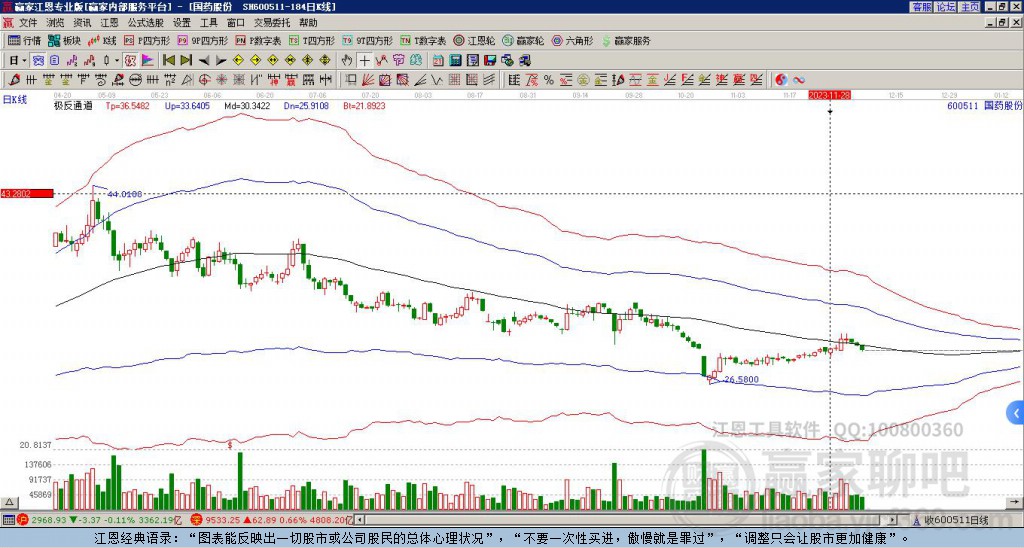Open the 9T四方形 tool
This screenshot has width=1024, height=548.
368,40
